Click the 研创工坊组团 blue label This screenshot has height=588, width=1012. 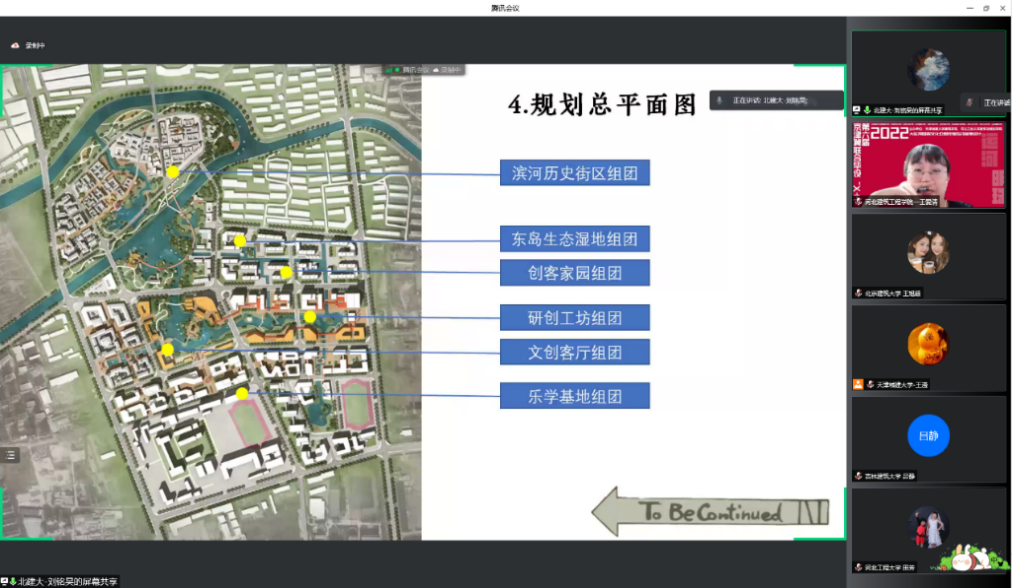tap(575, 318)
